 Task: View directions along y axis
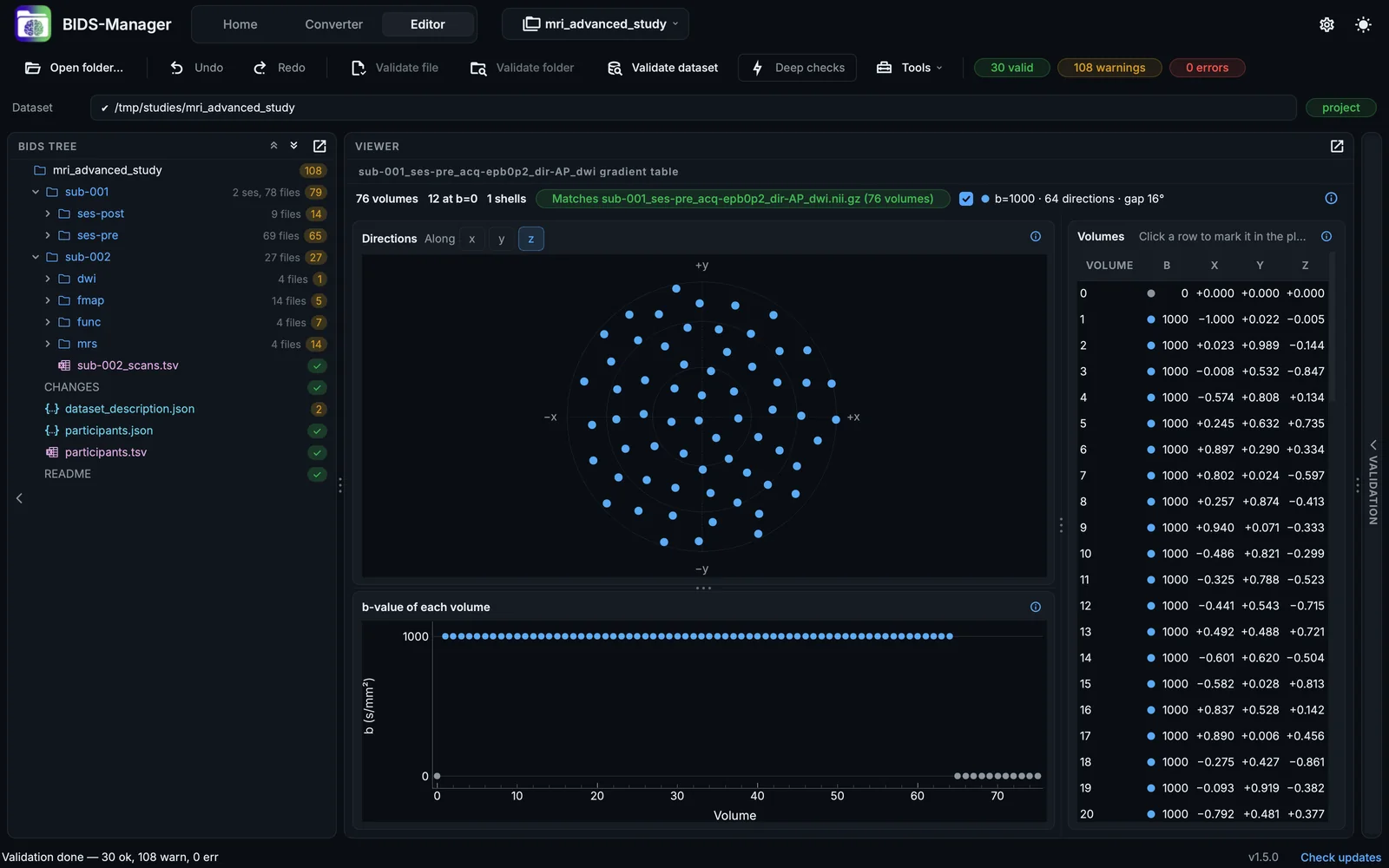(501, 239)
